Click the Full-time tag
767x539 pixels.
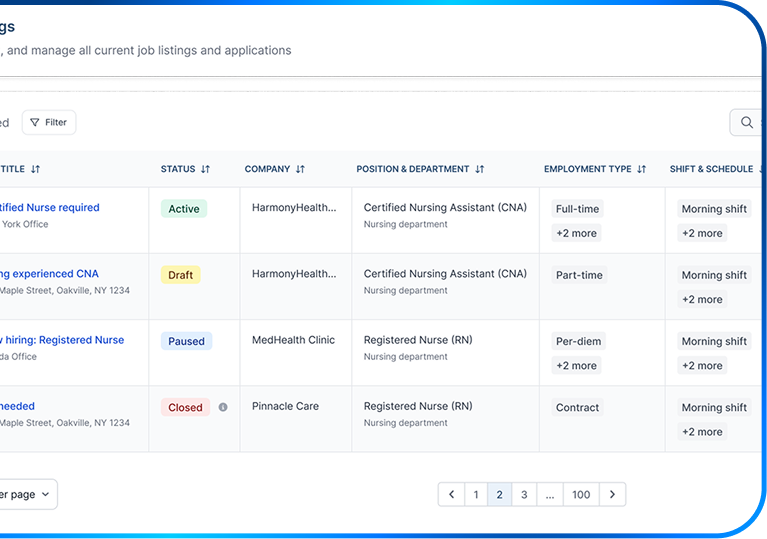[577, 209]
